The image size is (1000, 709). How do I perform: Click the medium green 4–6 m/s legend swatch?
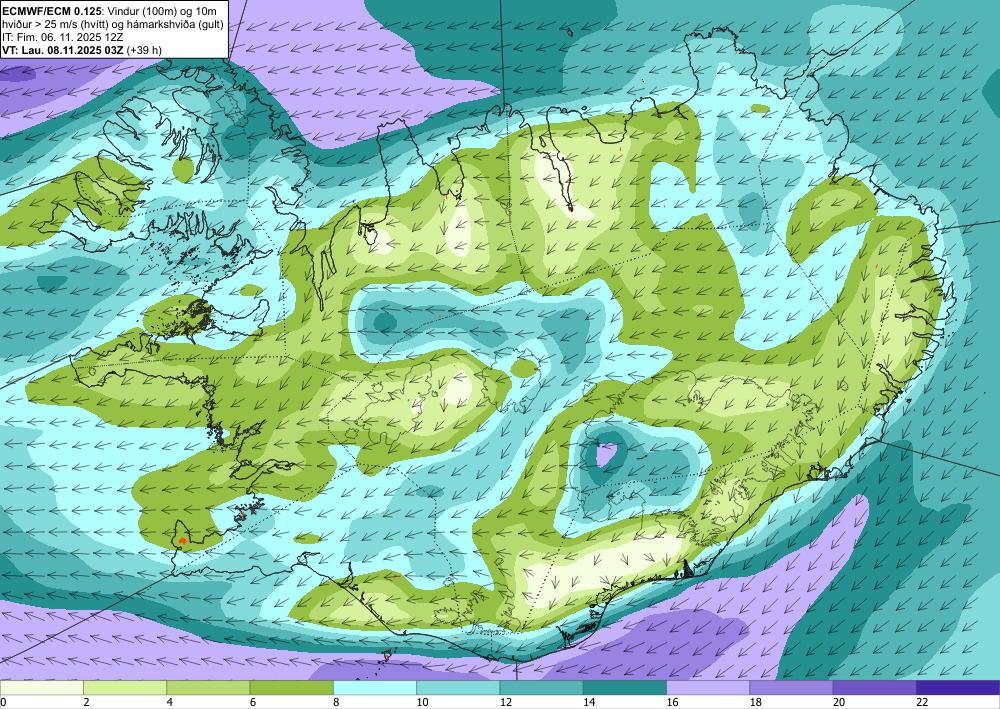(x=209, y=688)
